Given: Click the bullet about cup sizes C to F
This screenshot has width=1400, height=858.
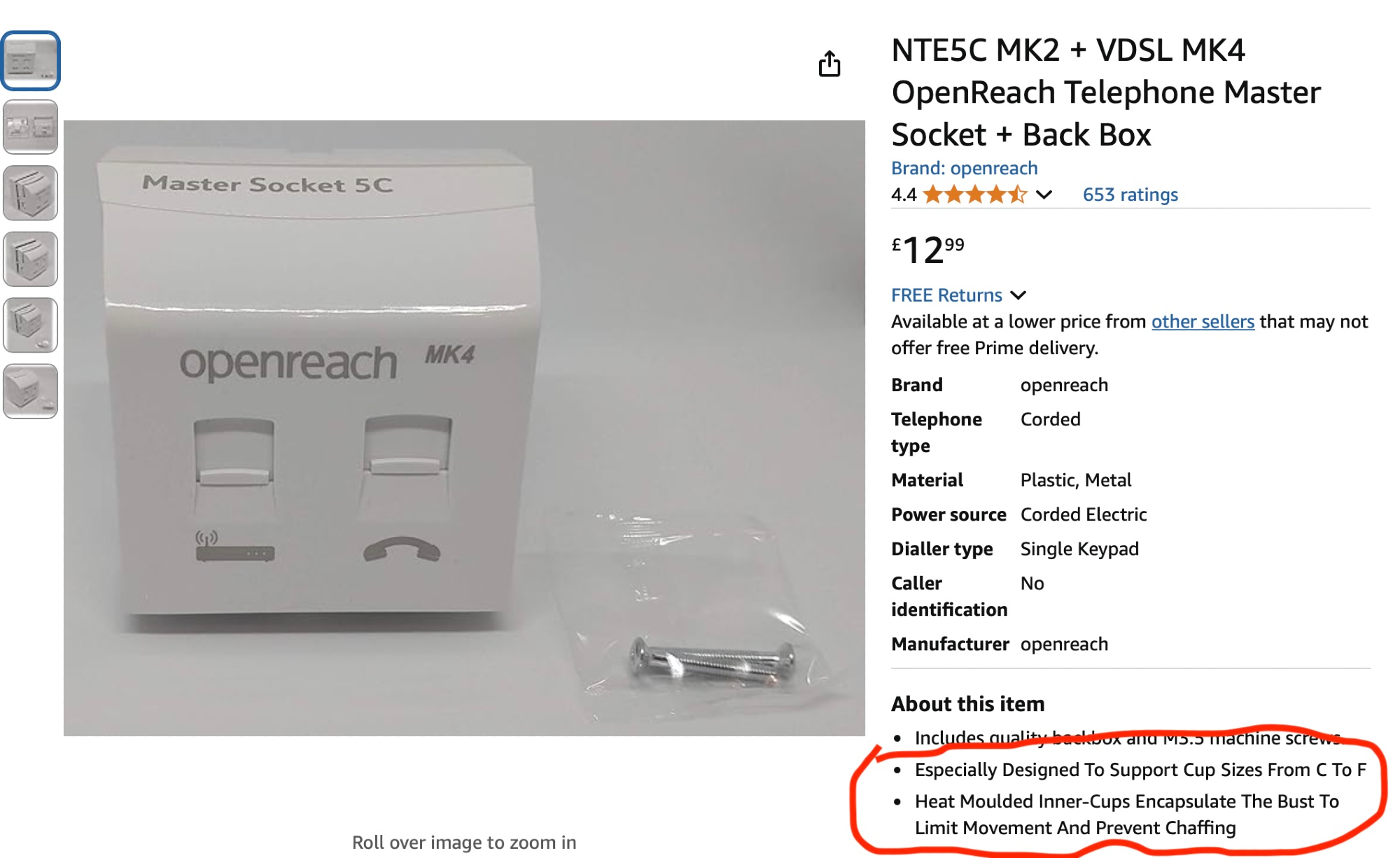Looking at the screenshot, I should pyautogui.click(x=1140, y=770).
